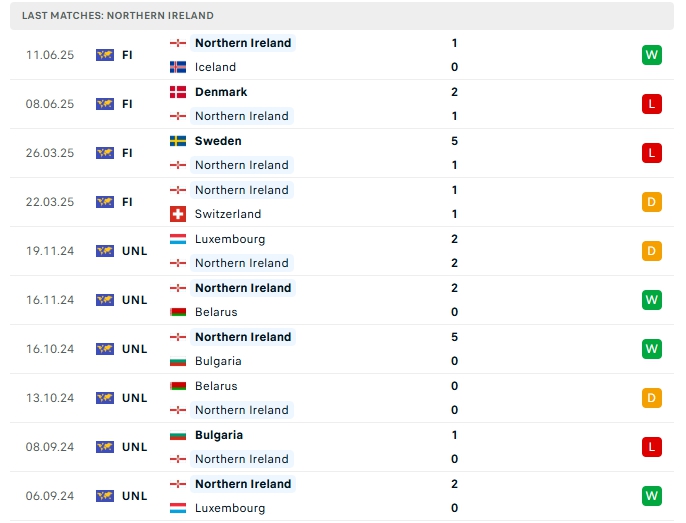Click the Denmark flag icon
686x523 pixels.
(x=178, y=92)
